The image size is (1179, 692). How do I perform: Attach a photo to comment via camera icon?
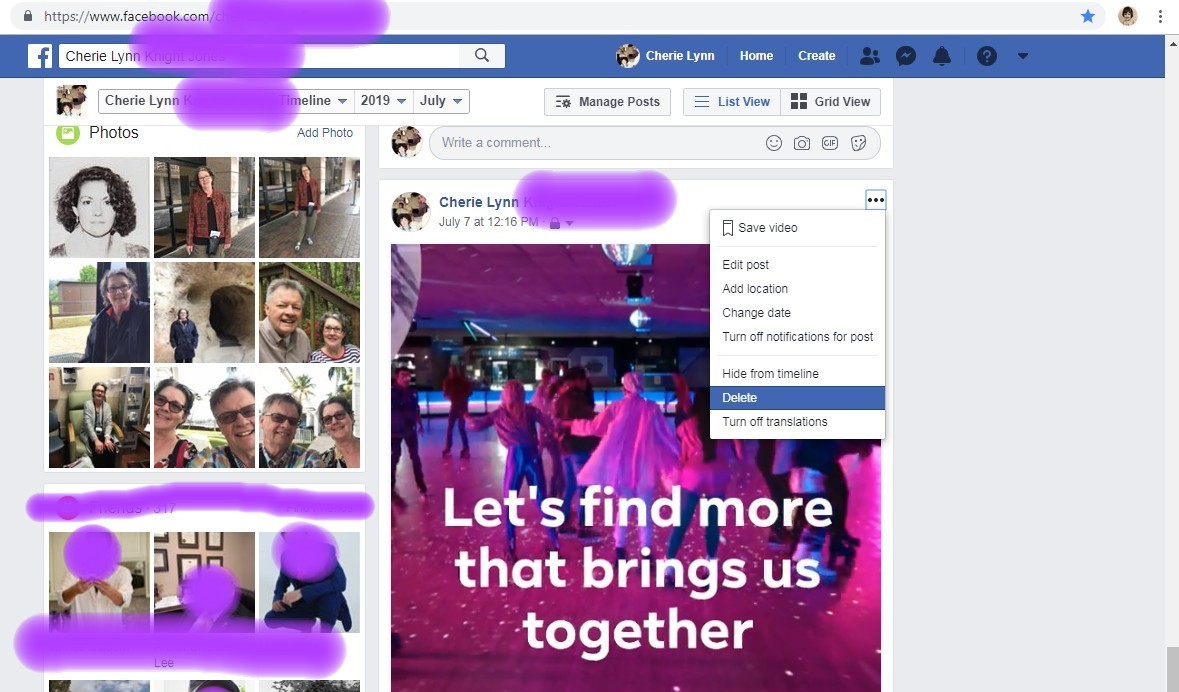pyautogui.click(x=802, y=143)
